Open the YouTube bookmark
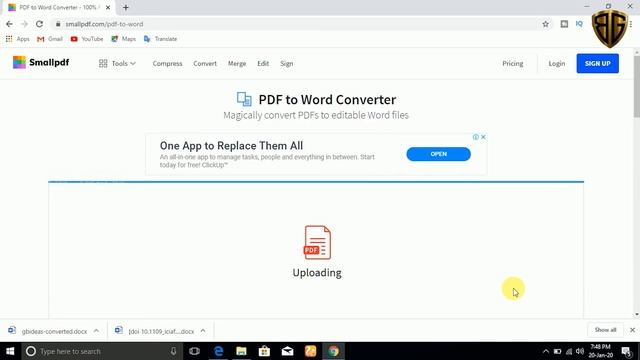The height and width of the screenshot is (360, 640). 87,39
